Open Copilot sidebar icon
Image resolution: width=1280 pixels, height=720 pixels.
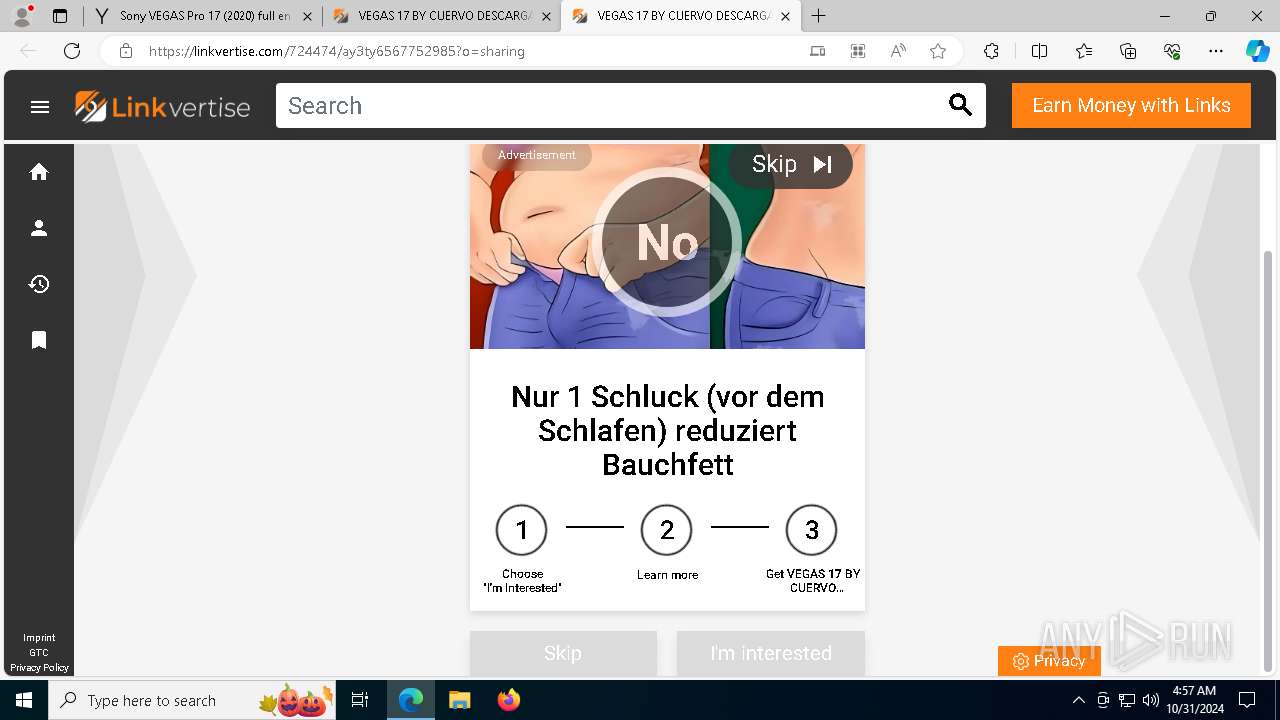[1257, 51]
